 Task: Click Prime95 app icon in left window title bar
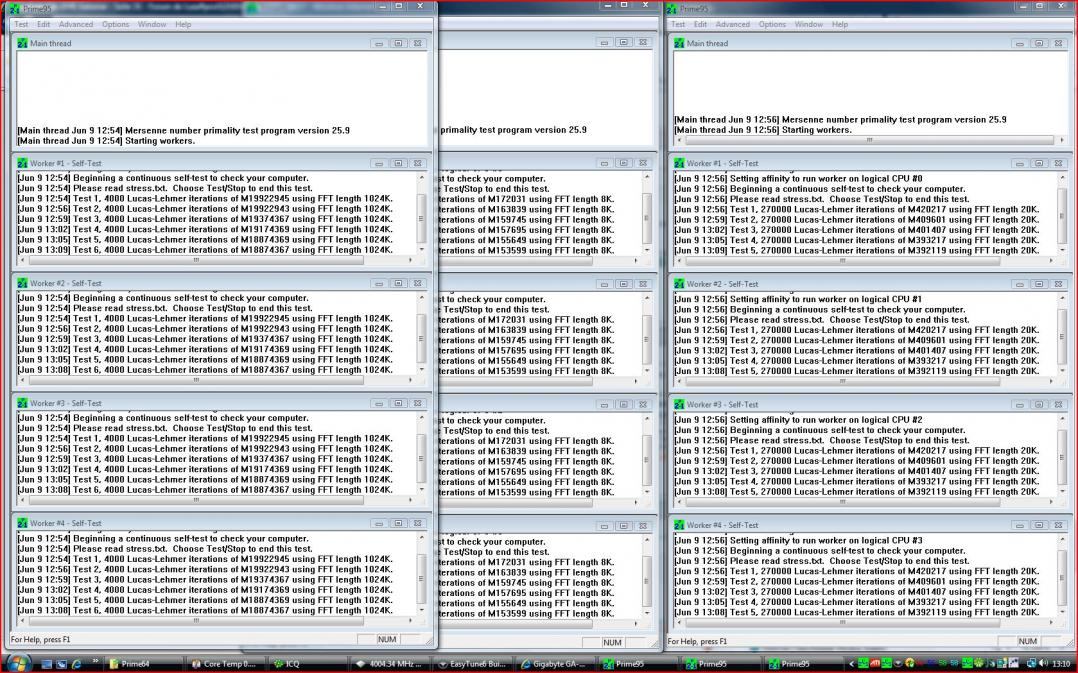pos(14,8)
